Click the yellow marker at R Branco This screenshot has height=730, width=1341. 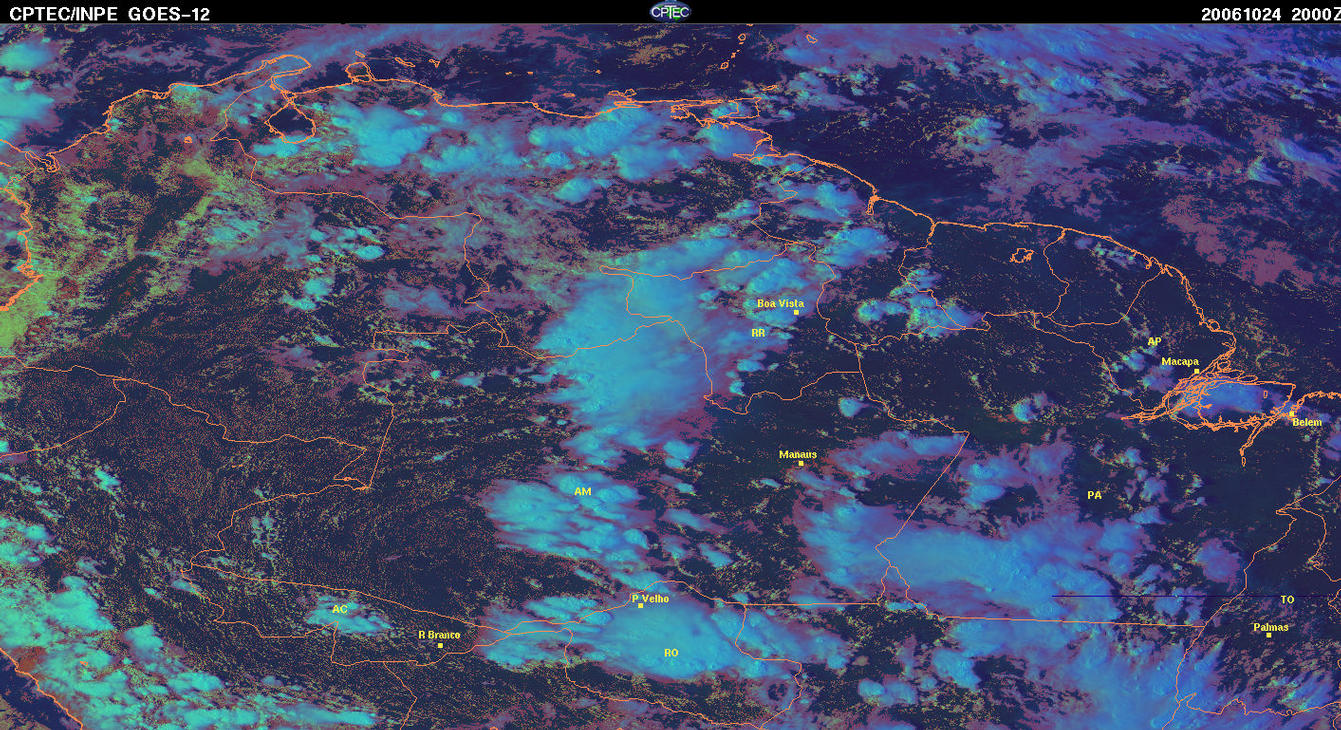point(440,645)
